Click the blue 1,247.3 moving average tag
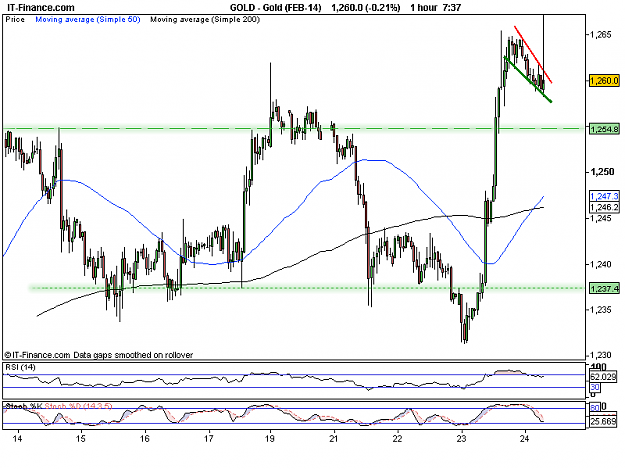This screenshot has height=469, width=625. (x=604, y=196)
